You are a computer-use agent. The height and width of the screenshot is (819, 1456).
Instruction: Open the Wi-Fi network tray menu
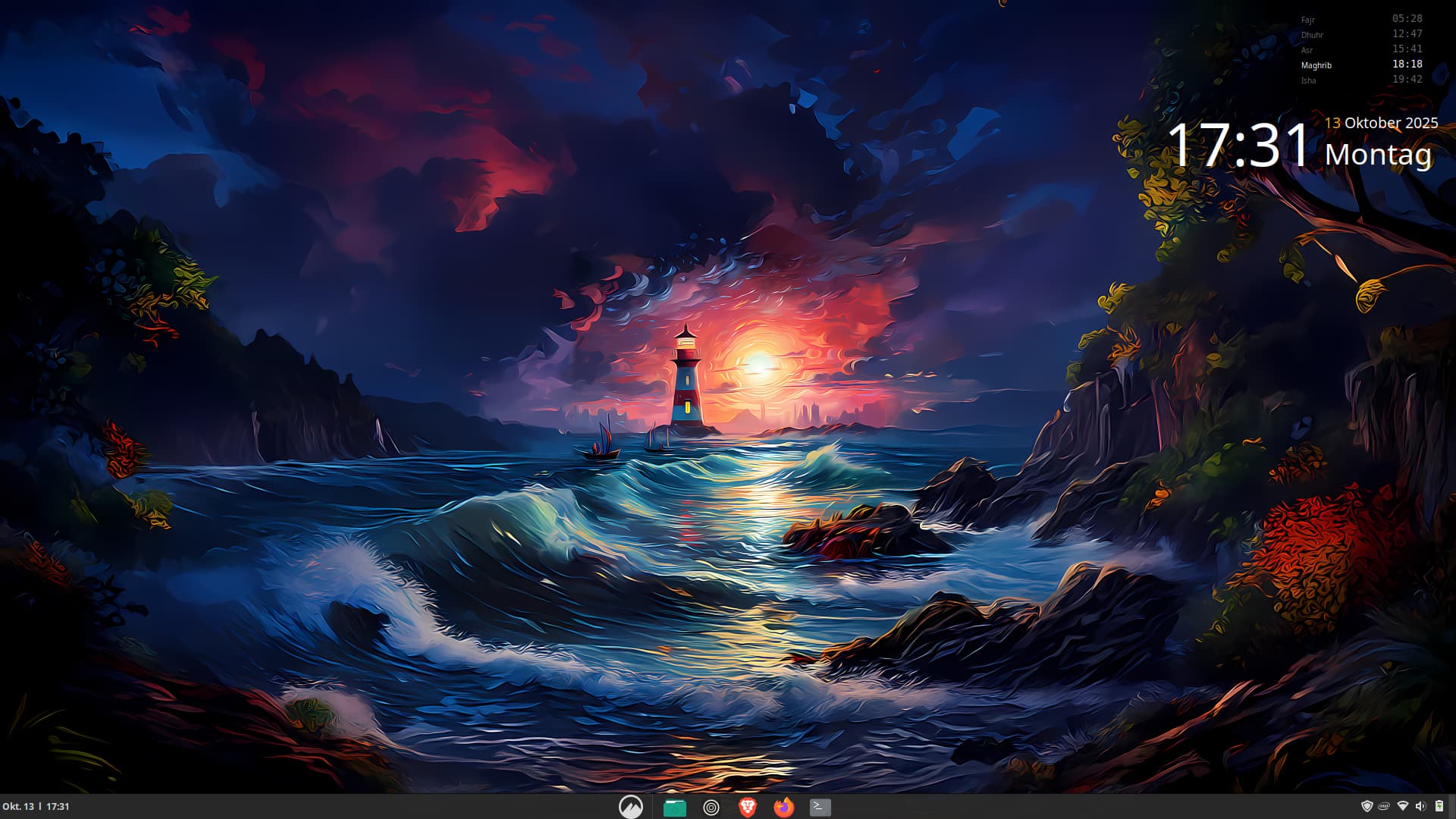(x=1402, y=806)
